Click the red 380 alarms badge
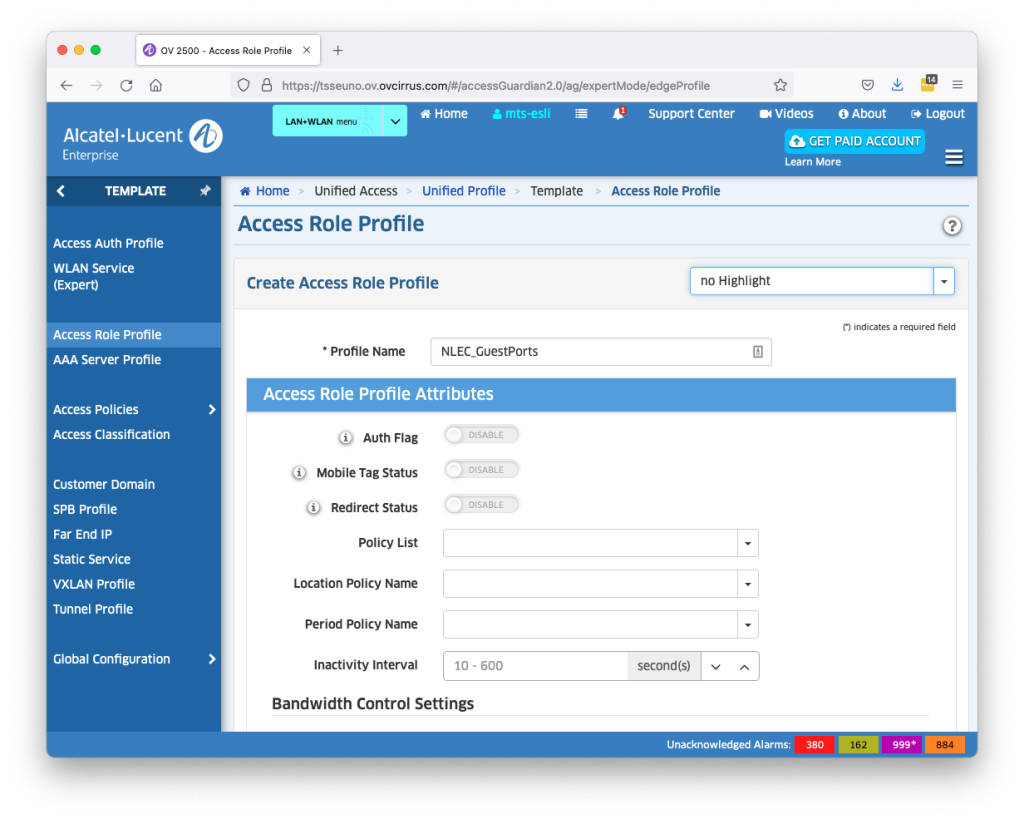 815,745
